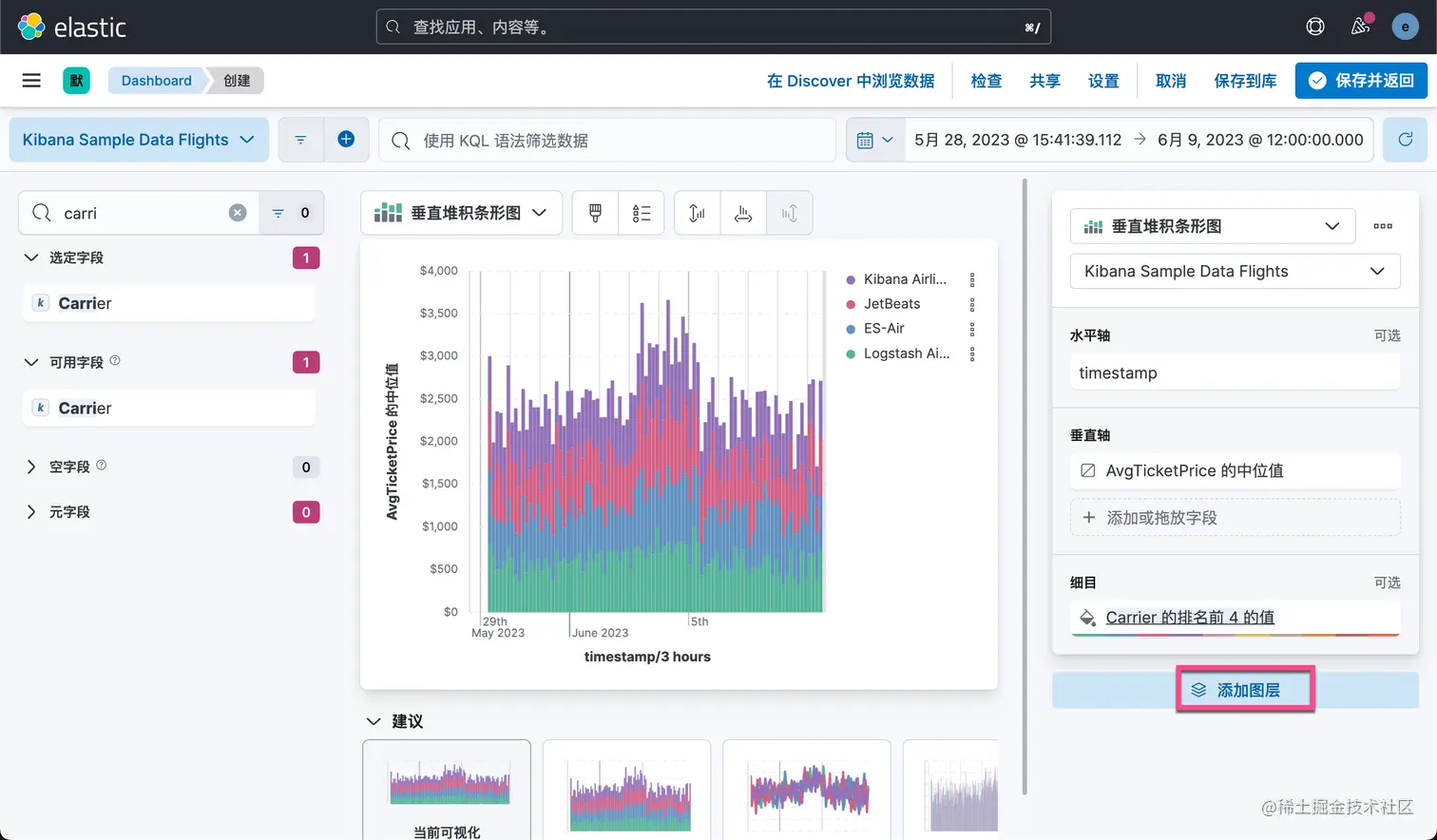Screen dimensions: 1437x840
Task: Select the current visualization suggestion thumbnail
Action: coord(447,790)
